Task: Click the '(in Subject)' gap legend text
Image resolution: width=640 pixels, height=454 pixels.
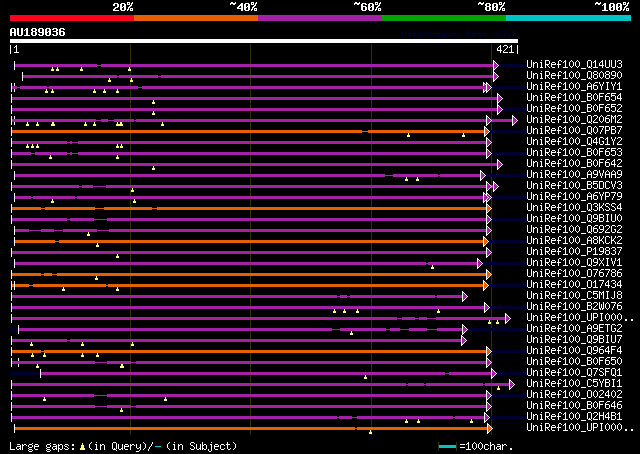Action: click(x=201, y=446)
